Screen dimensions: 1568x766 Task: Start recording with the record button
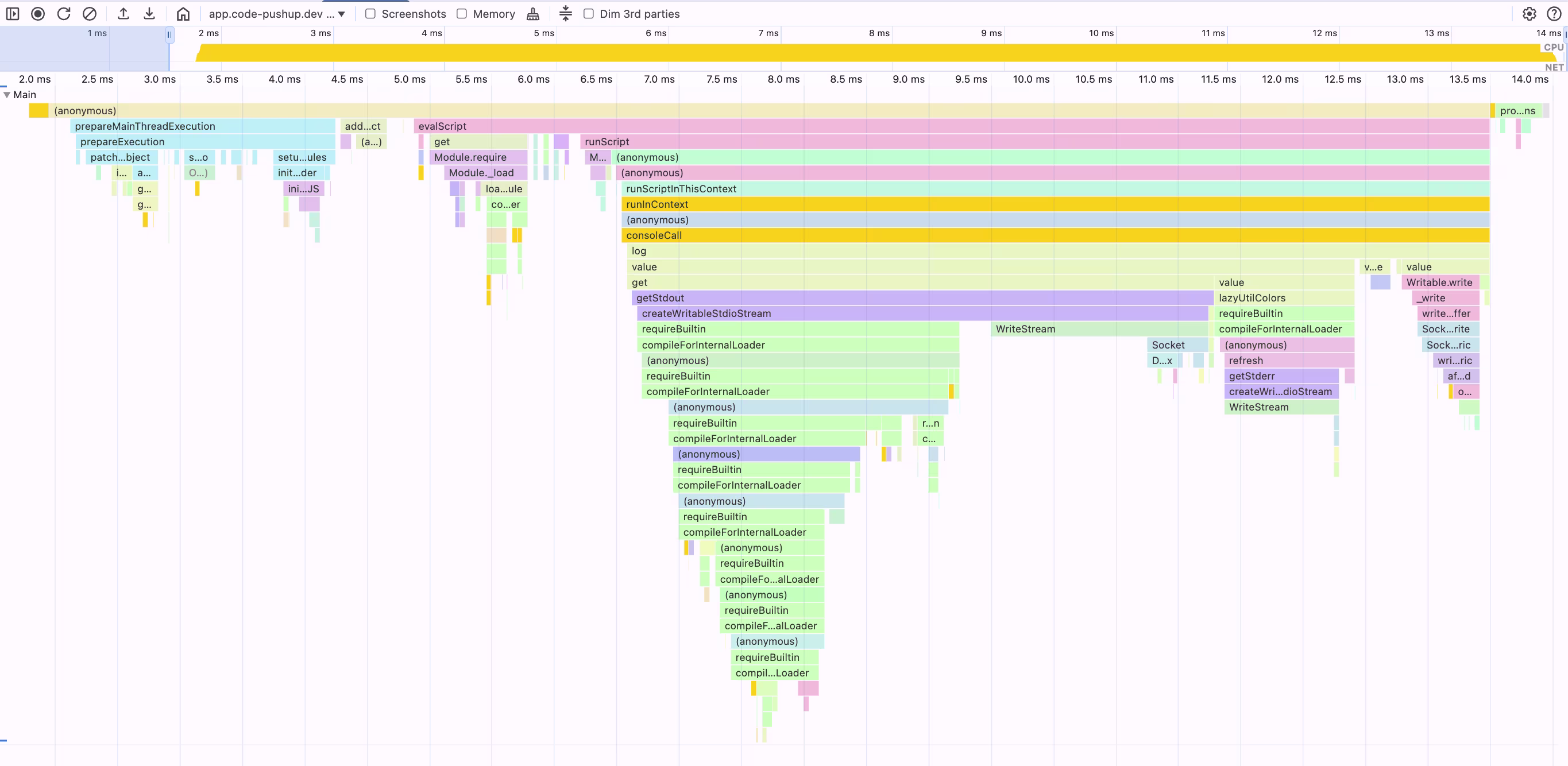[x=38, y=13]
